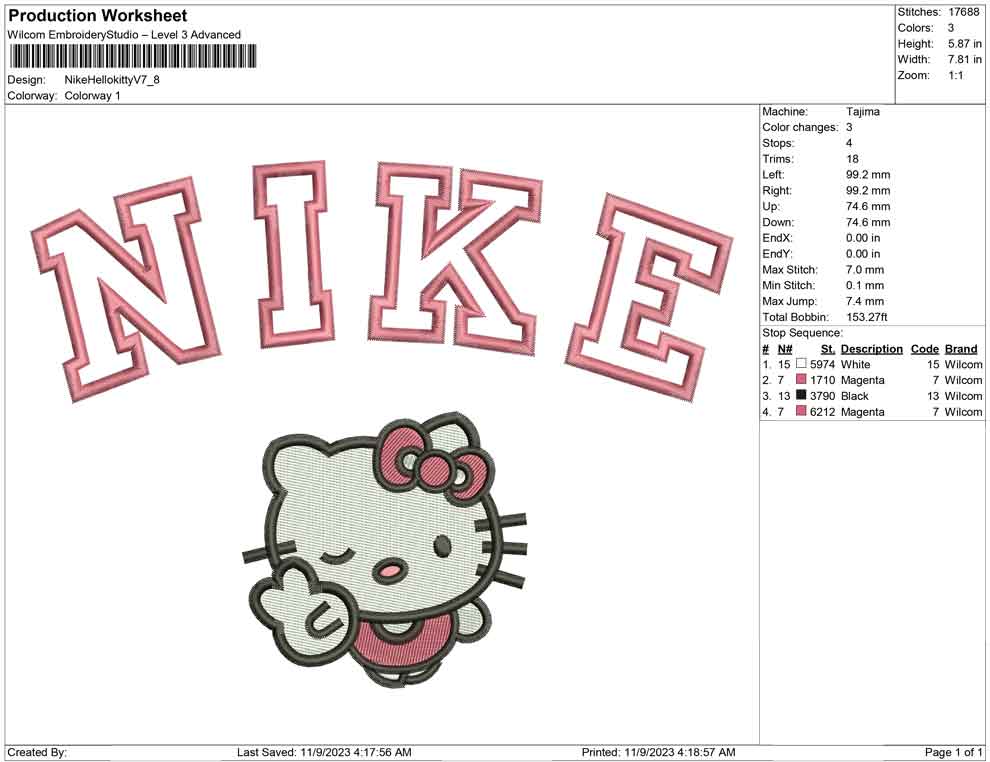The image size is (990, 762).
Task: Click the 'Created By:' footer label
Action: click(x=37, y=752)
